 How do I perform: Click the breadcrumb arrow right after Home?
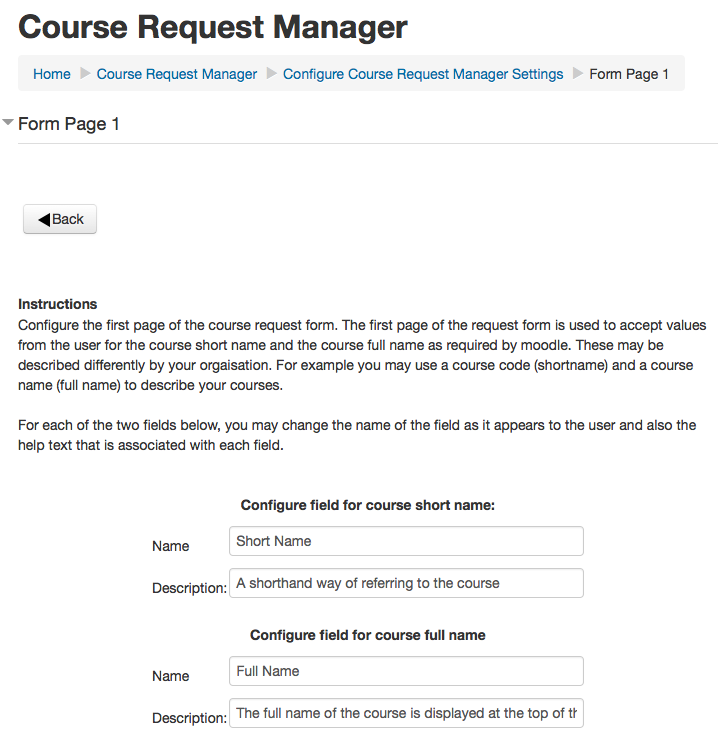pyautogui.click(x=84, y=74)
